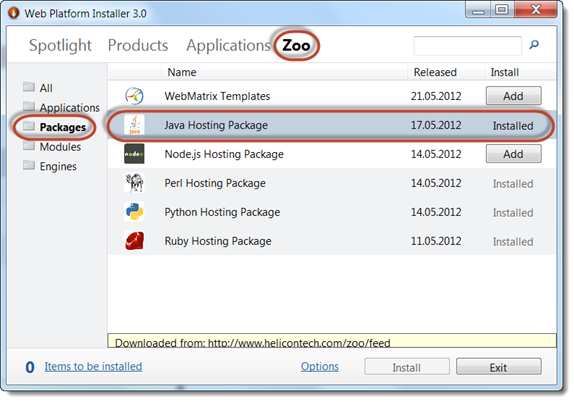
Task: Sort by the Released column header
Action: [435, 72]
